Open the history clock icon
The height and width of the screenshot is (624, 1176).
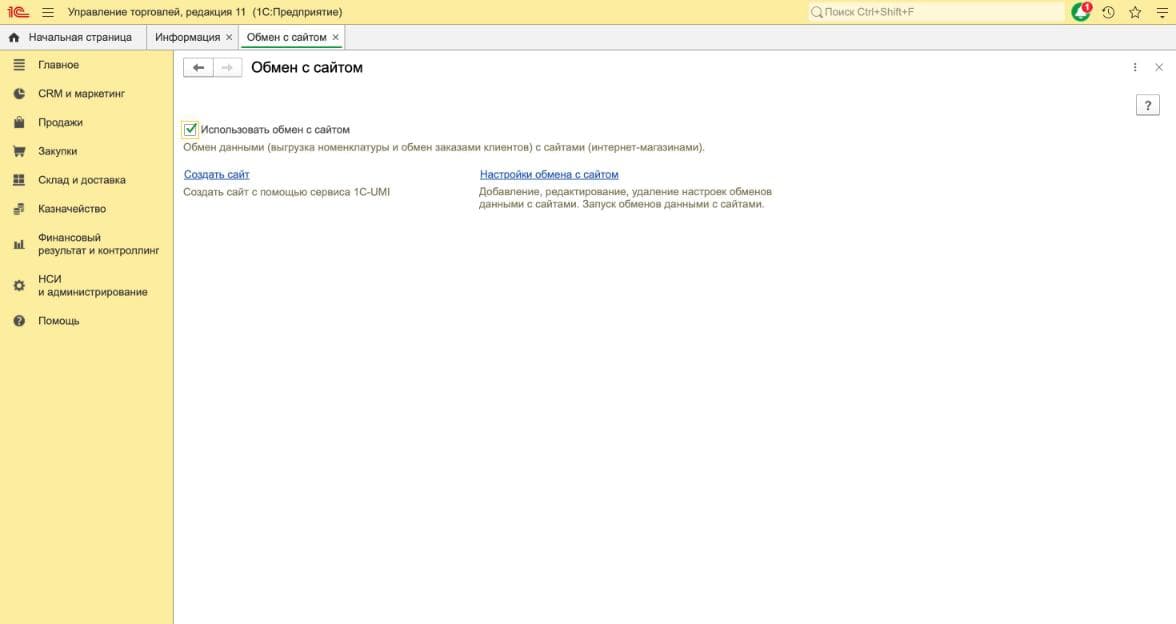click(1108, 12)
